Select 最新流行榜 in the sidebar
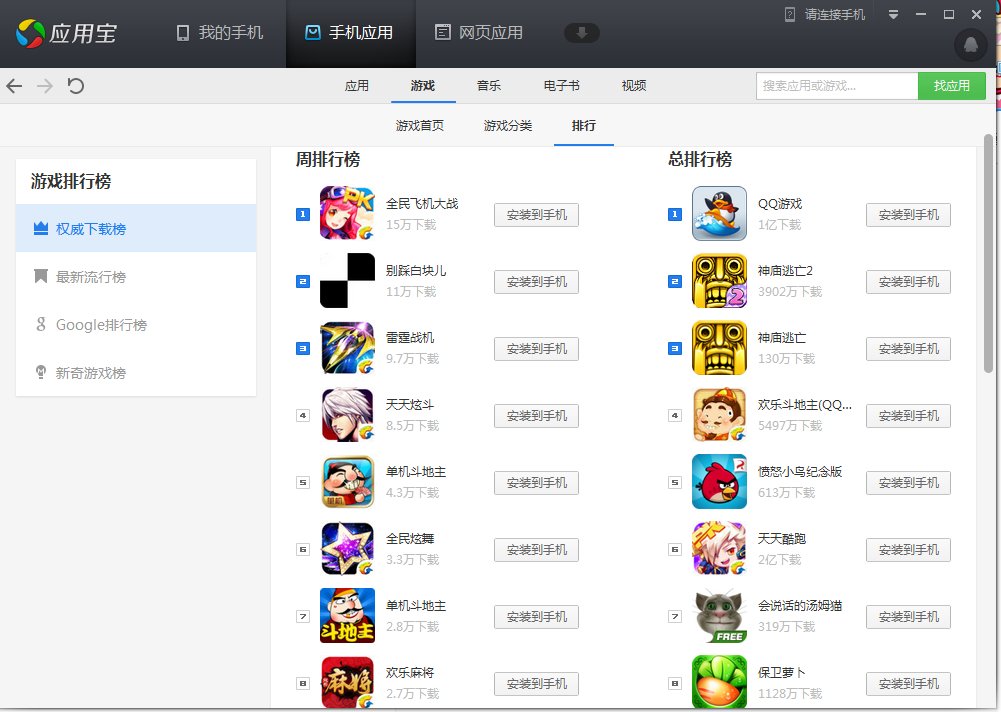Screen dimensions: 1001x712 point(90,277)
